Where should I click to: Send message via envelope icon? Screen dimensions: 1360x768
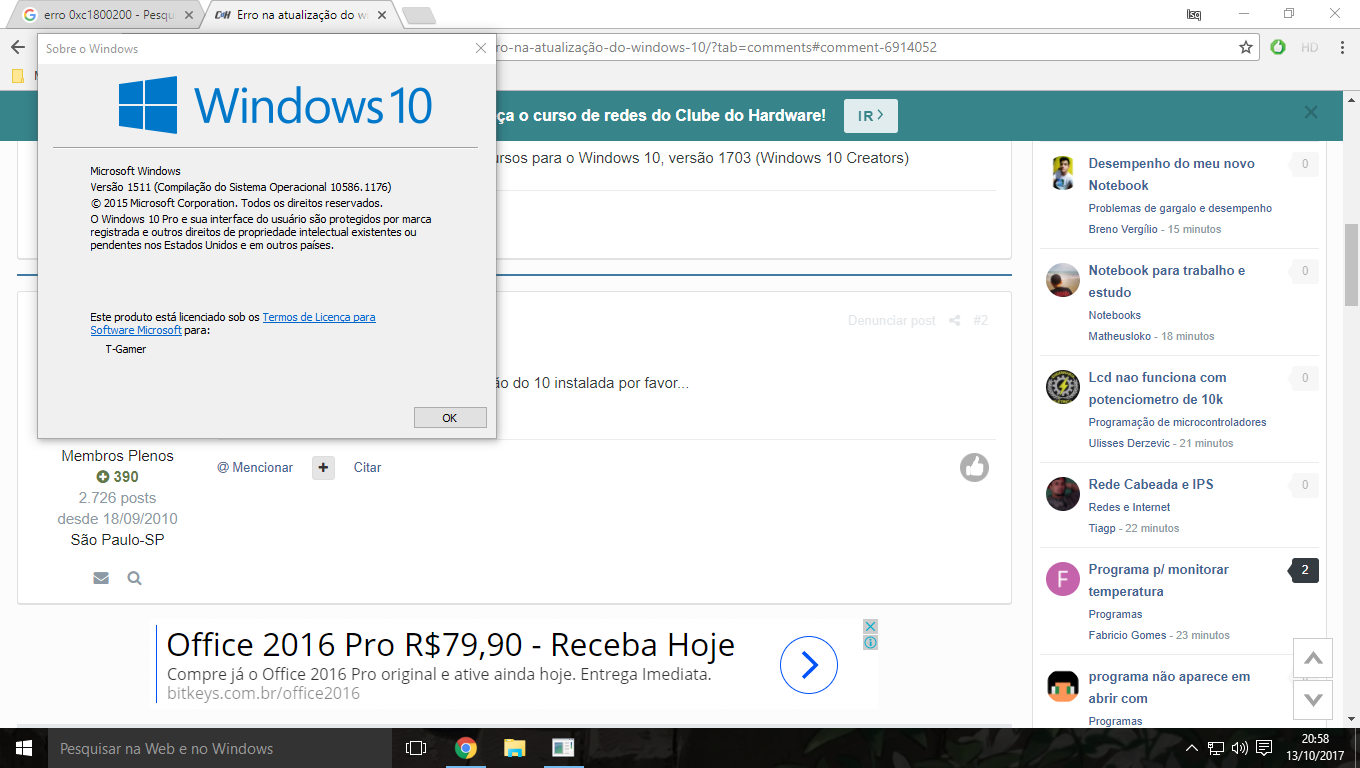pyautogui.click(x=101, y=578)
